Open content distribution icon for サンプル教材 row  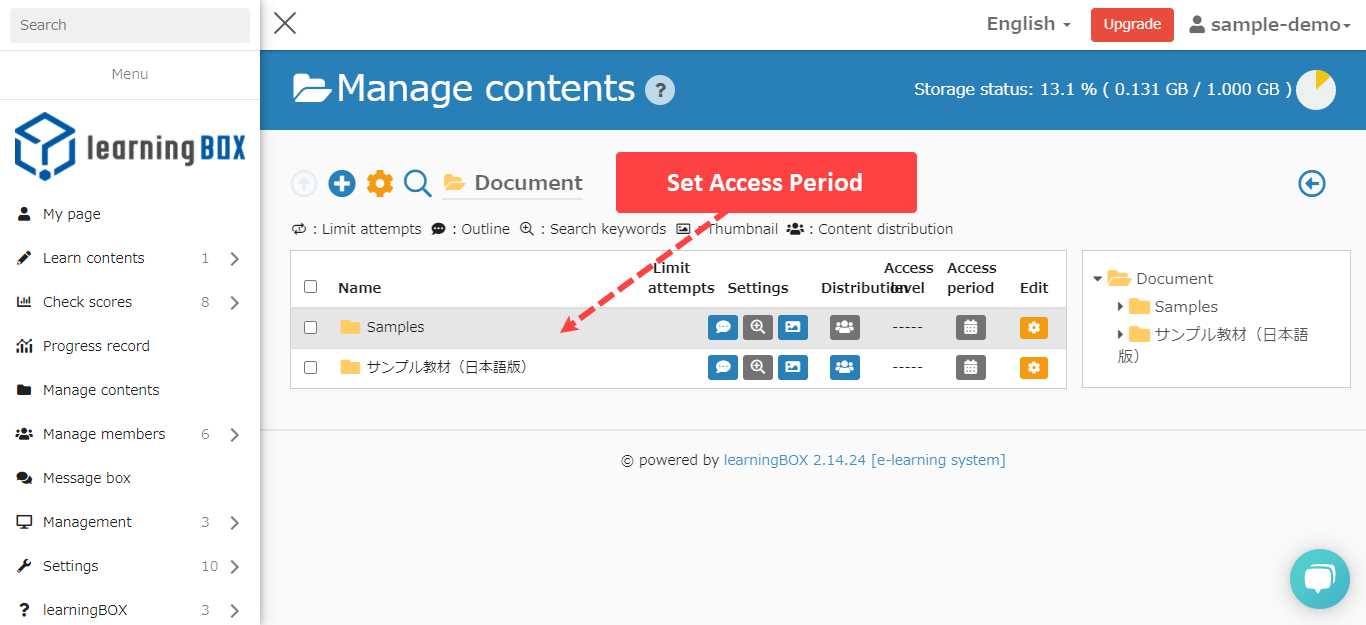pyautogui.click(x=845, y=367)
